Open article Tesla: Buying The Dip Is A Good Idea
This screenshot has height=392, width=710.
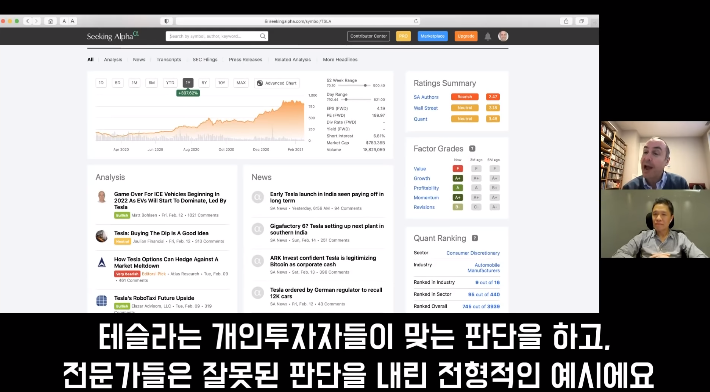[161, 233]
